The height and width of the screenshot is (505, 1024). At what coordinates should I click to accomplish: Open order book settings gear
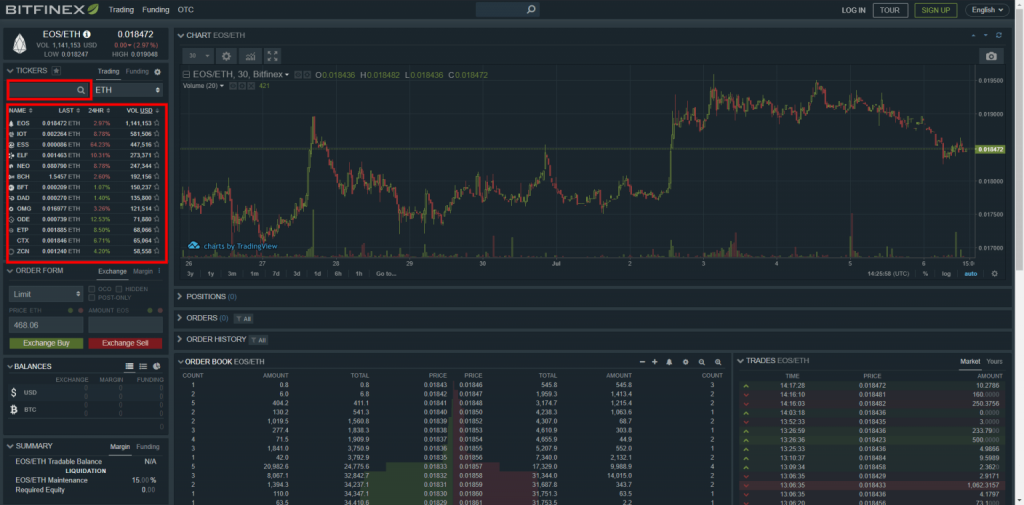tap(686, 361)
